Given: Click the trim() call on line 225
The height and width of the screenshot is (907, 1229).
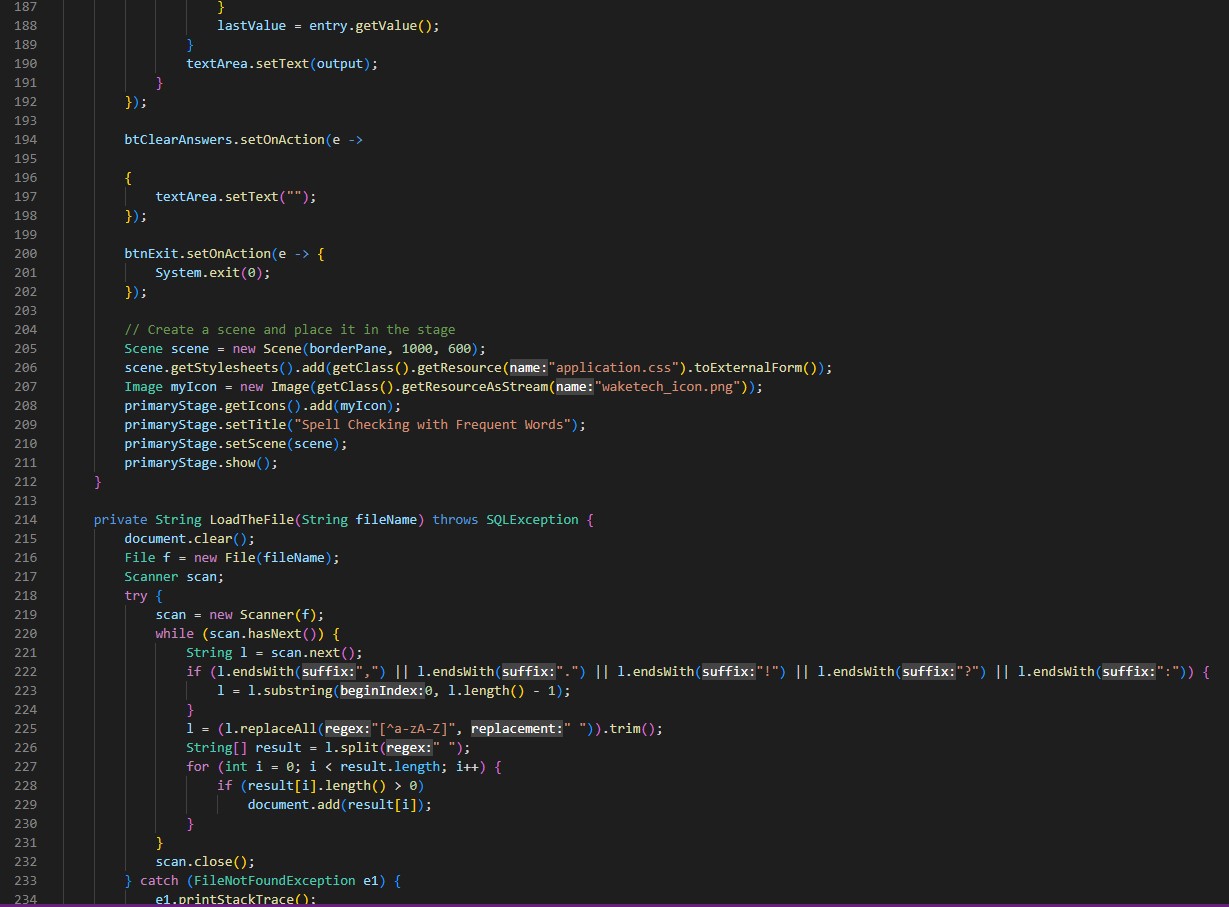Looking at the screenshot, I should click(633, 729).
